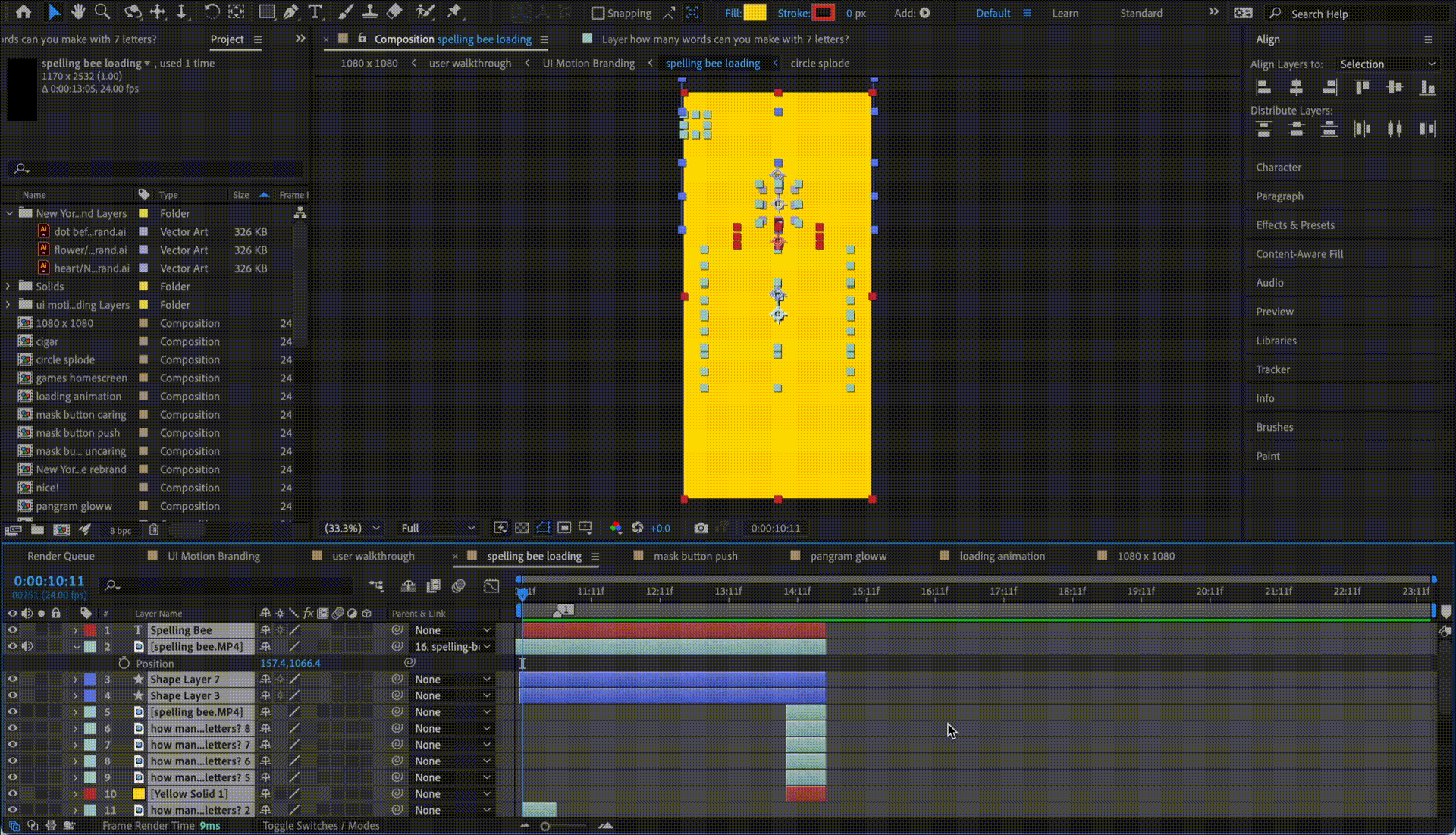The image size is (1456, 835).
Task: Open the Render Queue tab
Action: [x=61, y=556]
